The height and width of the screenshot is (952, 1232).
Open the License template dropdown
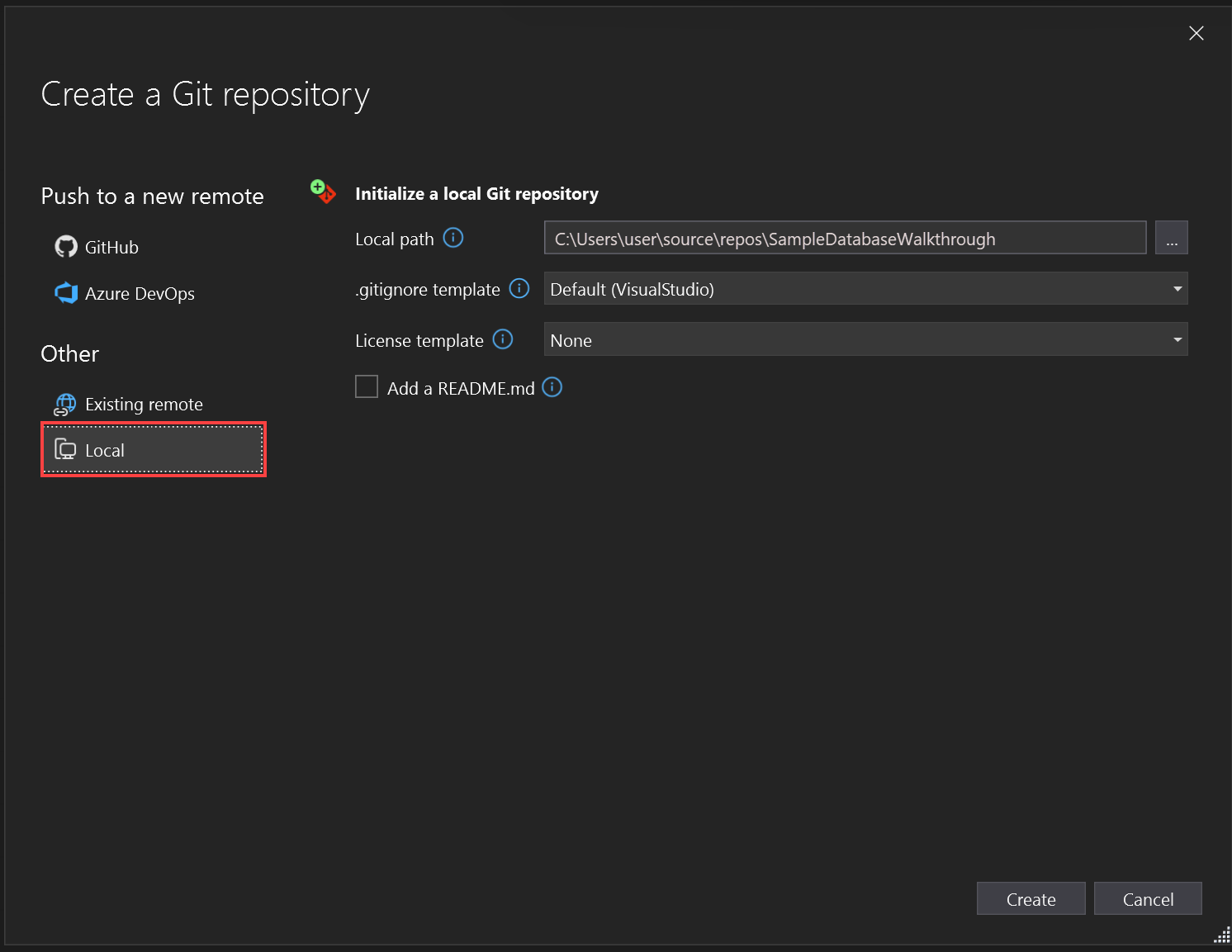1178,339
